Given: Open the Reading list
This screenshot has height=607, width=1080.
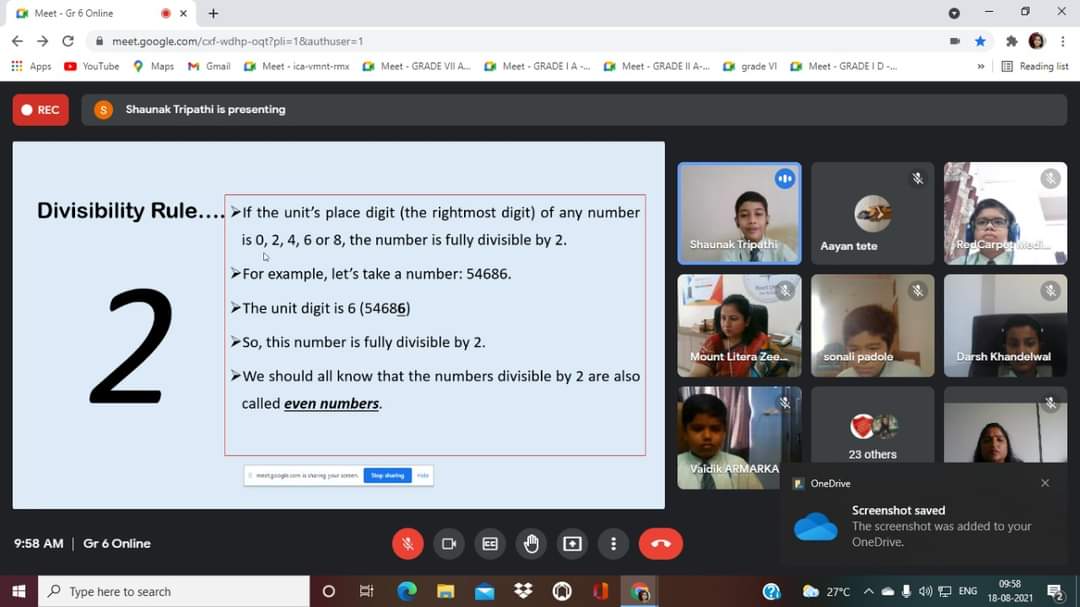Looking at the screenshot, I should pyautogui.click(x=1035, y=66).
